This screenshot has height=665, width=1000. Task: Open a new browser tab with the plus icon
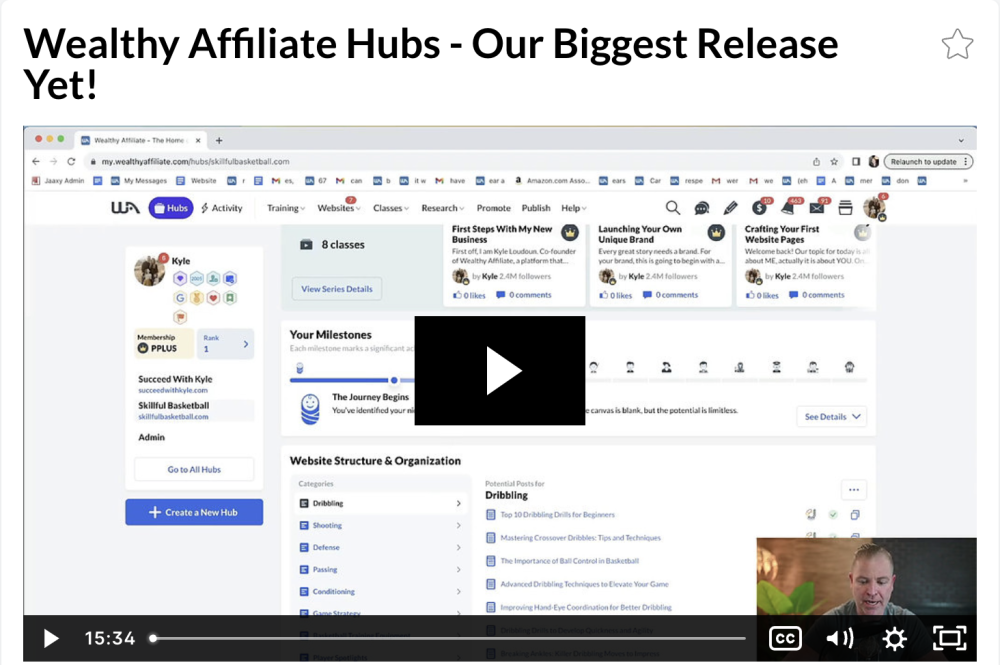click(x=219, y=140)
